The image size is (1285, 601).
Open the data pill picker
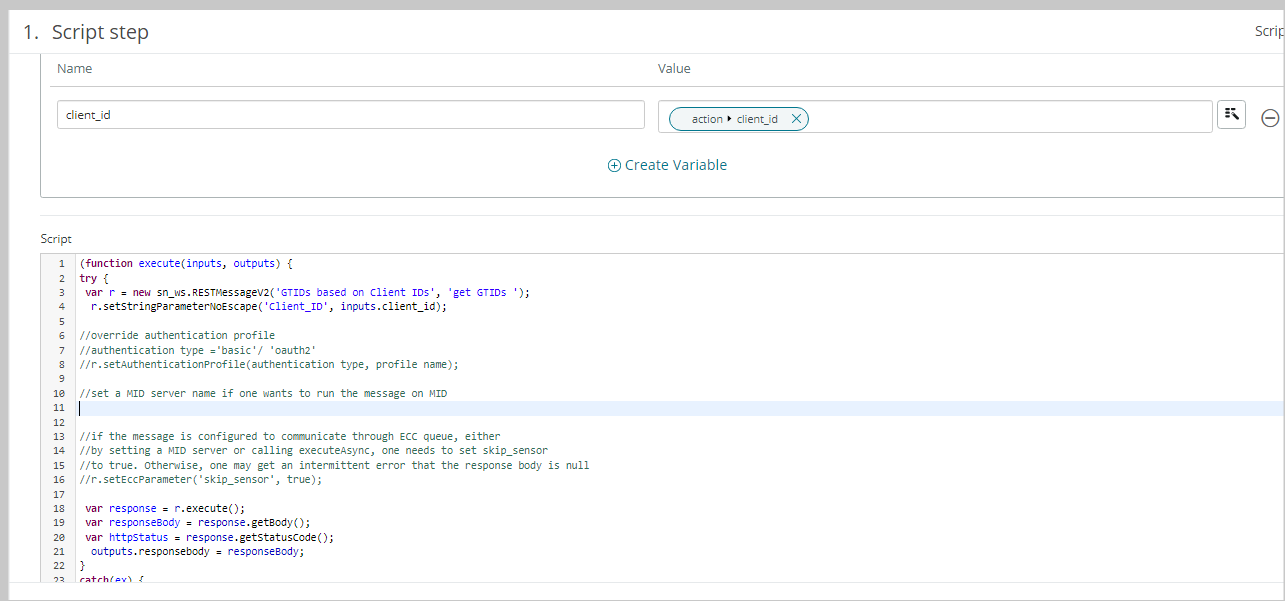pyautogui.click(x=1231, y=115)
